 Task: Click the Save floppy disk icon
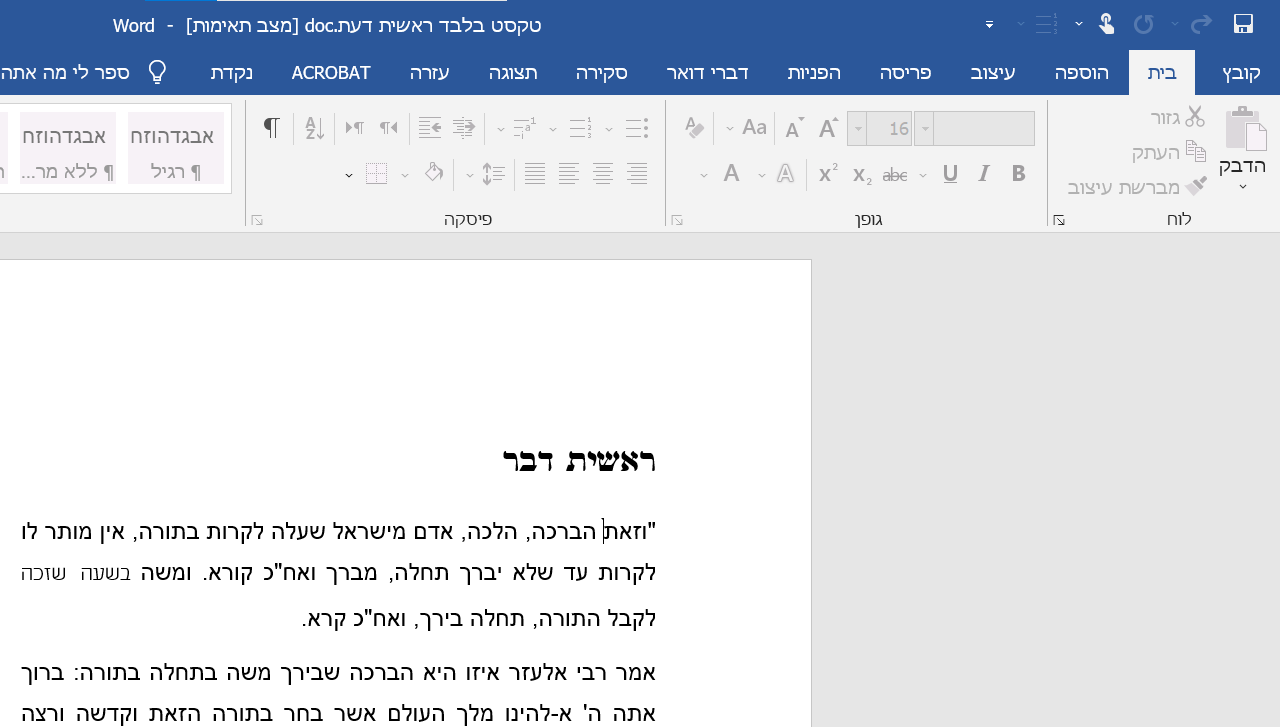point(1243,24)
